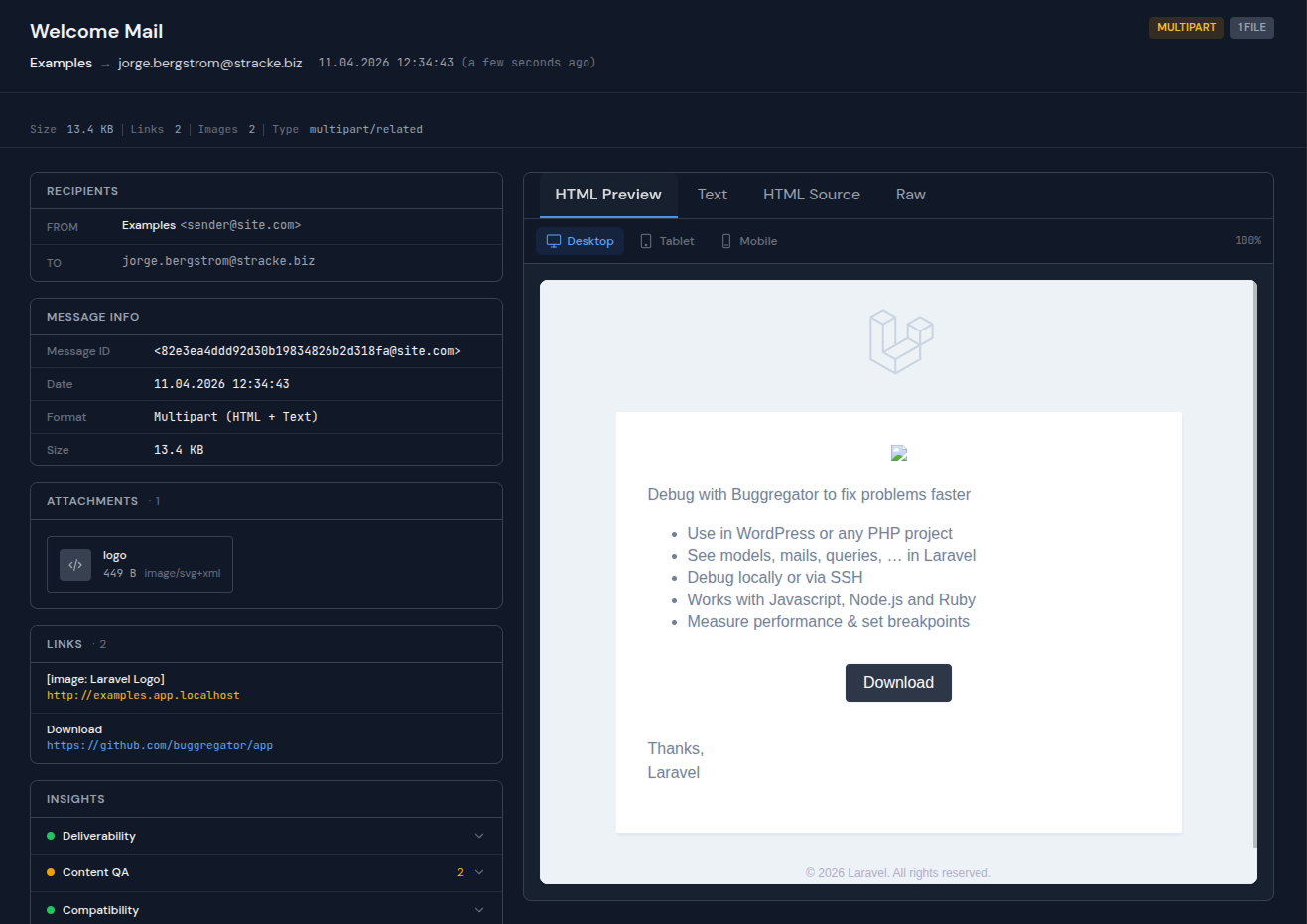This screenshot has width=1307, height=924.
Task: Switch preview to Tablet view
Action: tap(666, 240)
